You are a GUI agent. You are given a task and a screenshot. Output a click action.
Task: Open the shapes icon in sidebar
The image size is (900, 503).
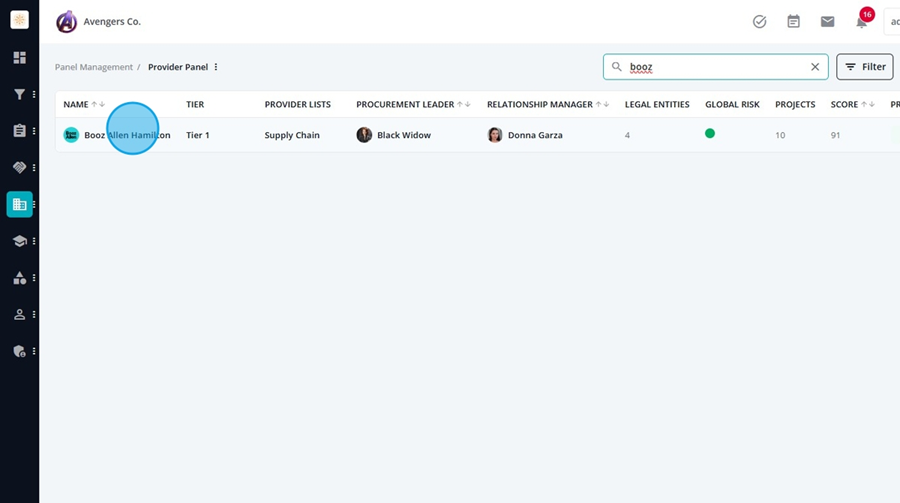point(20,278)
